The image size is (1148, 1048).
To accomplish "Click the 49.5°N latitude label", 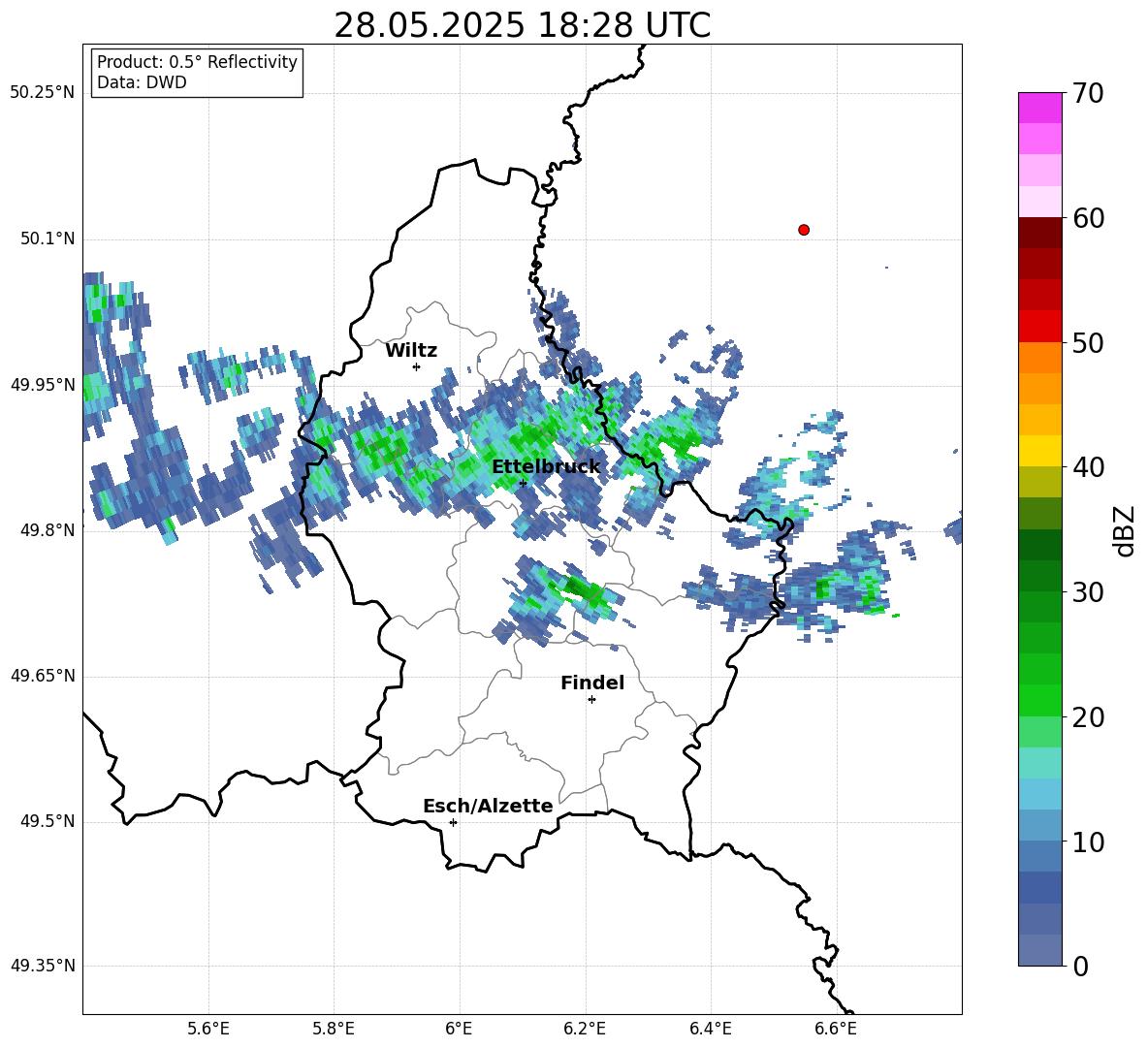I will [x=48, y=821].
